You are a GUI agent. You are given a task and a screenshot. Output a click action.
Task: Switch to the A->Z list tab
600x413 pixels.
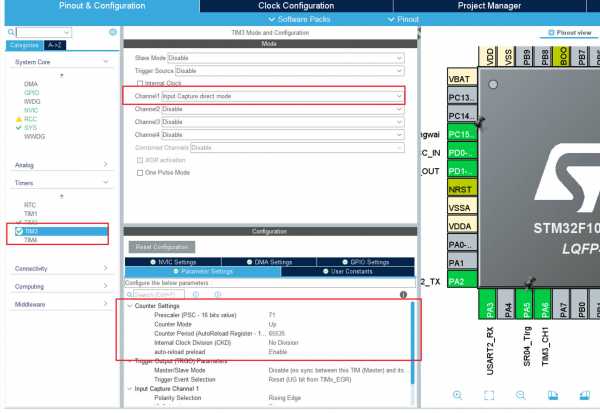click(55, 45)
